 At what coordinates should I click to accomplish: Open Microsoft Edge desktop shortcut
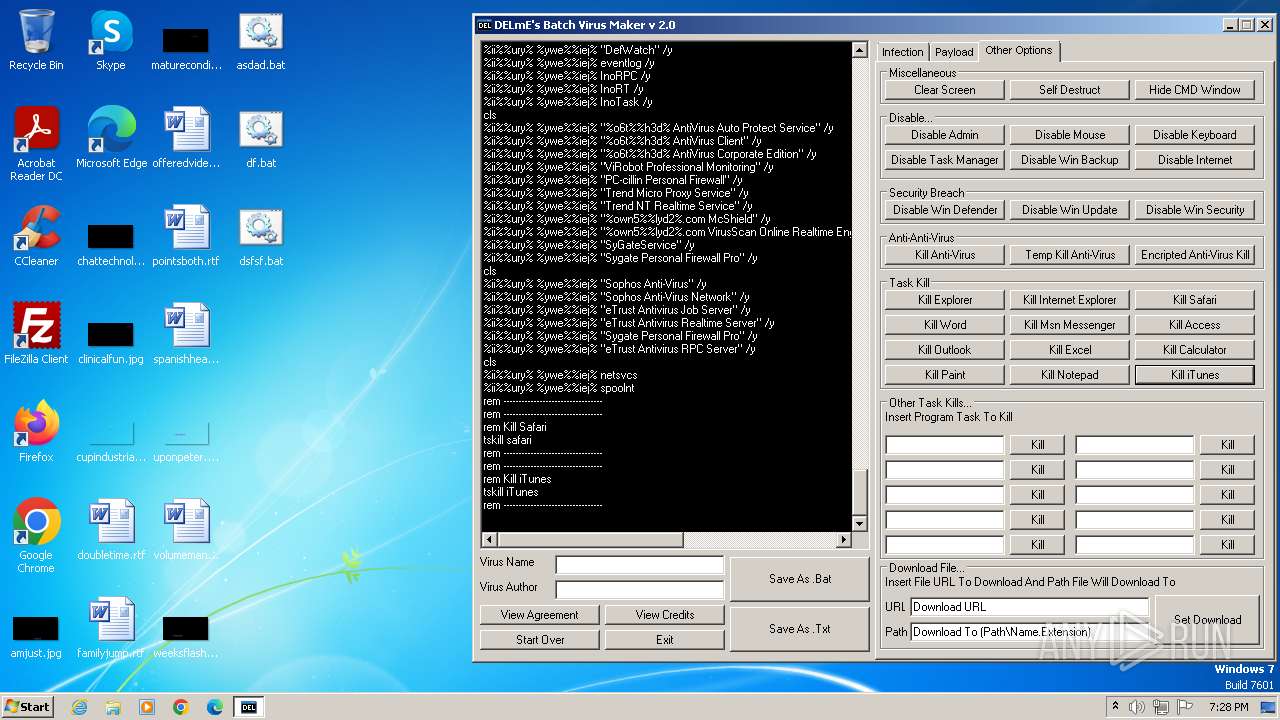(x=111, y=138)
